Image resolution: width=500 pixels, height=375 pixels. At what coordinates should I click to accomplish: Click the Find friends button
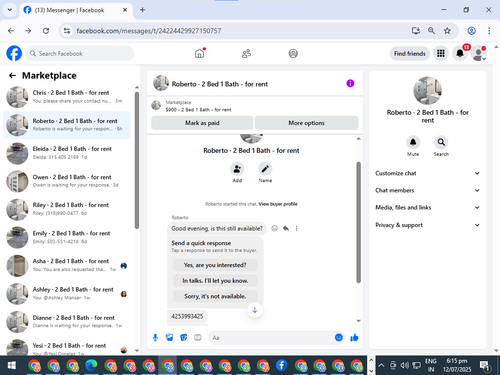pyautogui.click(x=410, y=53)
